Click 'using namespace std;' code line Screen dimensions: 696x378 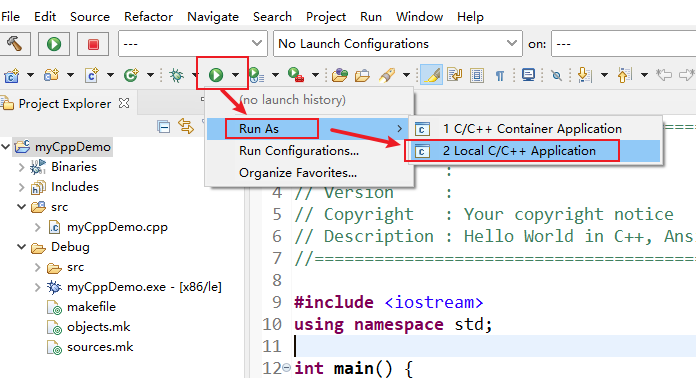393,324
